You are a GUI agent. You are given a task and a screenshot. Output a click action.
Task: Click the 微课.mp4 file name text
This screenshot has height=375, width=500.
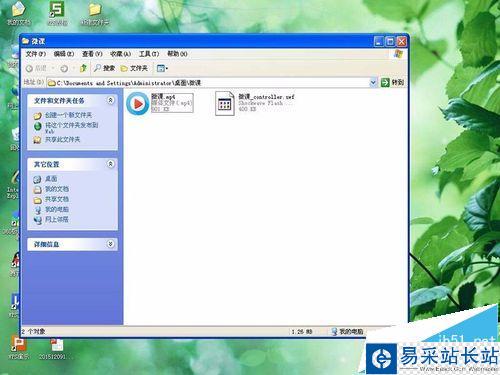point(163,97)
